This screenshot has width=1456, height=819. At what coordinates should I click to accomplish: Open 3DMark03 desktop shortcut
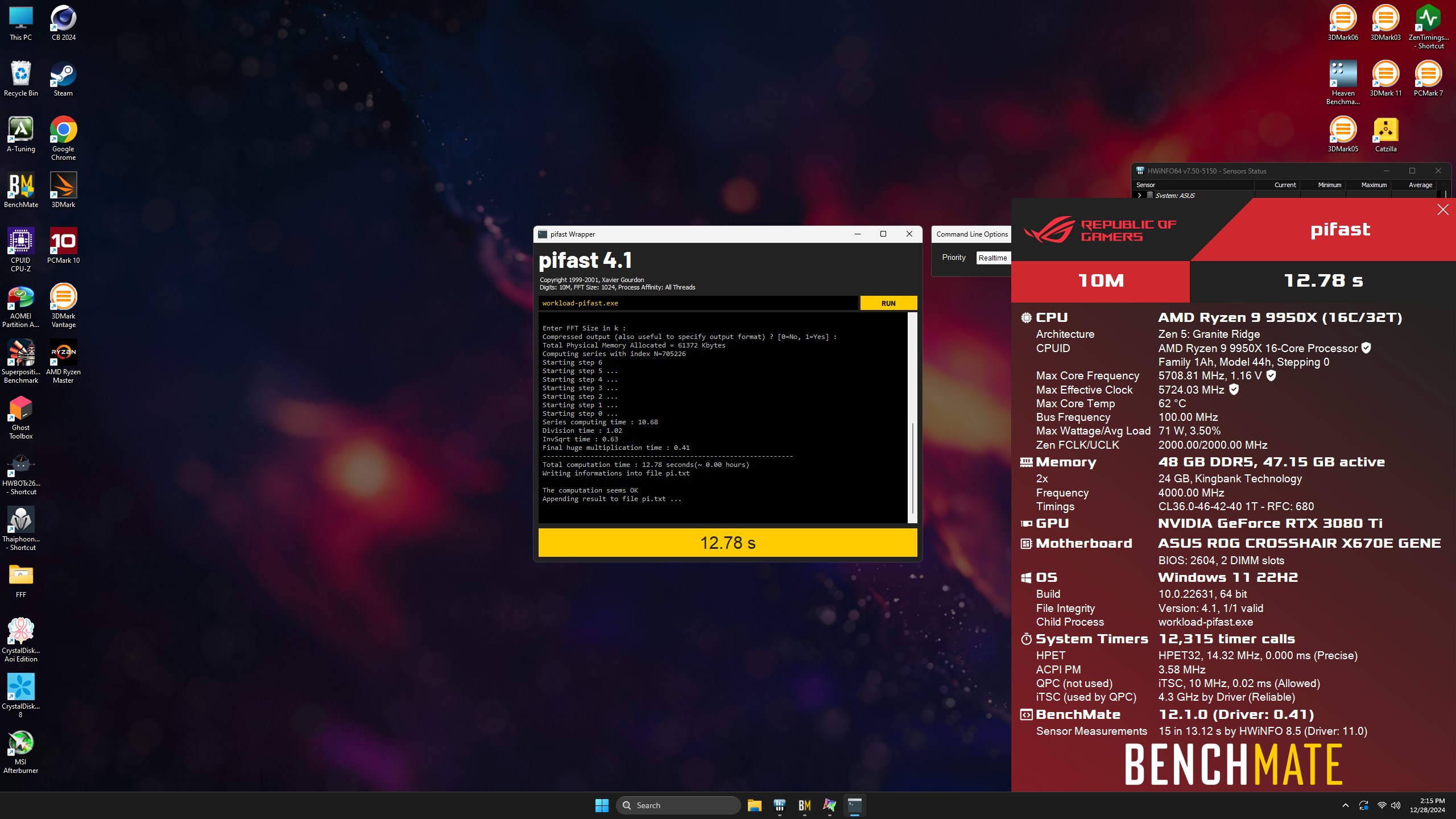pyautogui.click(x=1385, y=23)
